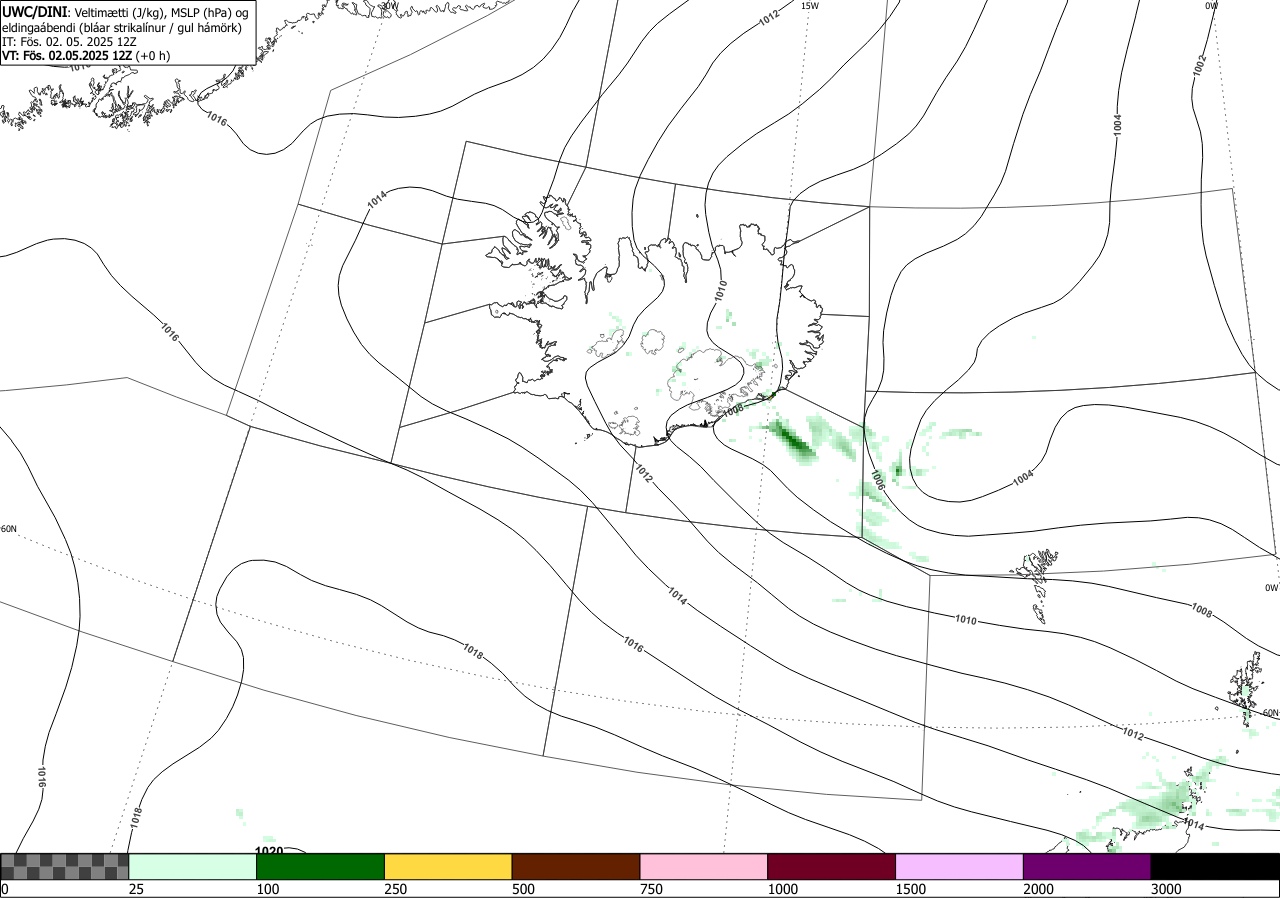Click legend value "1500"
This screenshot has height=898, width=1280.
pos(910,889)
